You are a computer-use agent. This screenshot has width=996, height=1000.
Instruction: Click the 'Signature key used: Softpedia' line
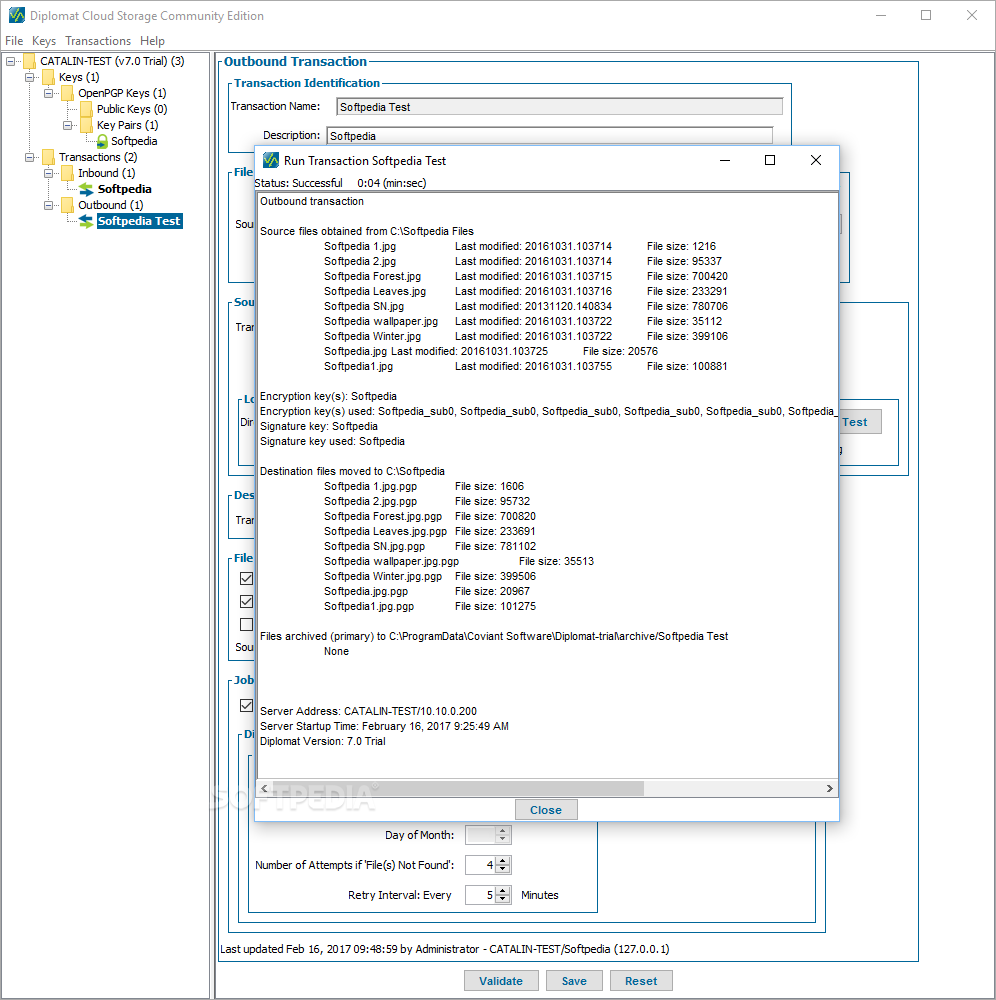[x=332, y=441]
